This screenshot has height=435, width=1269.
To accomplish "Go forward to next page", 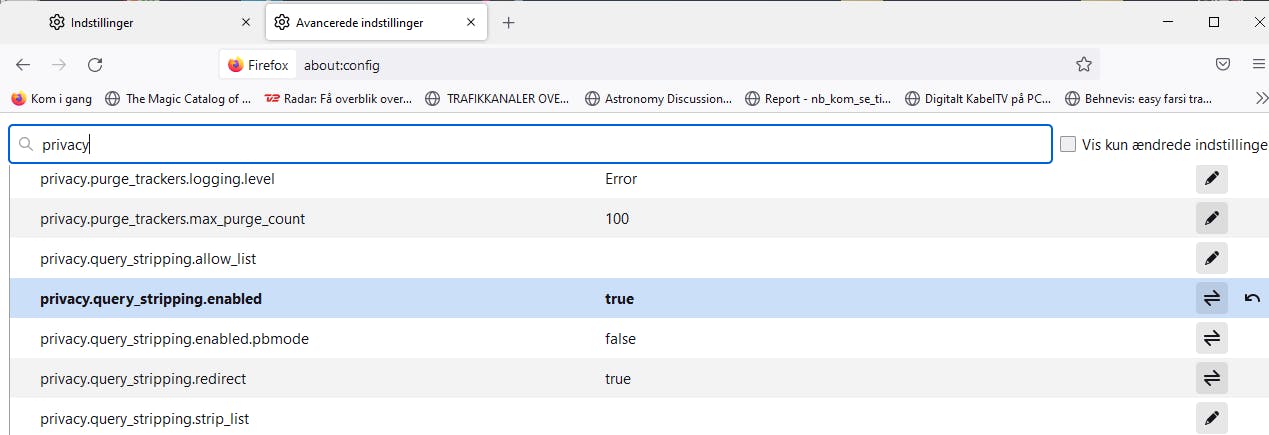I will (x=59, y=65).
